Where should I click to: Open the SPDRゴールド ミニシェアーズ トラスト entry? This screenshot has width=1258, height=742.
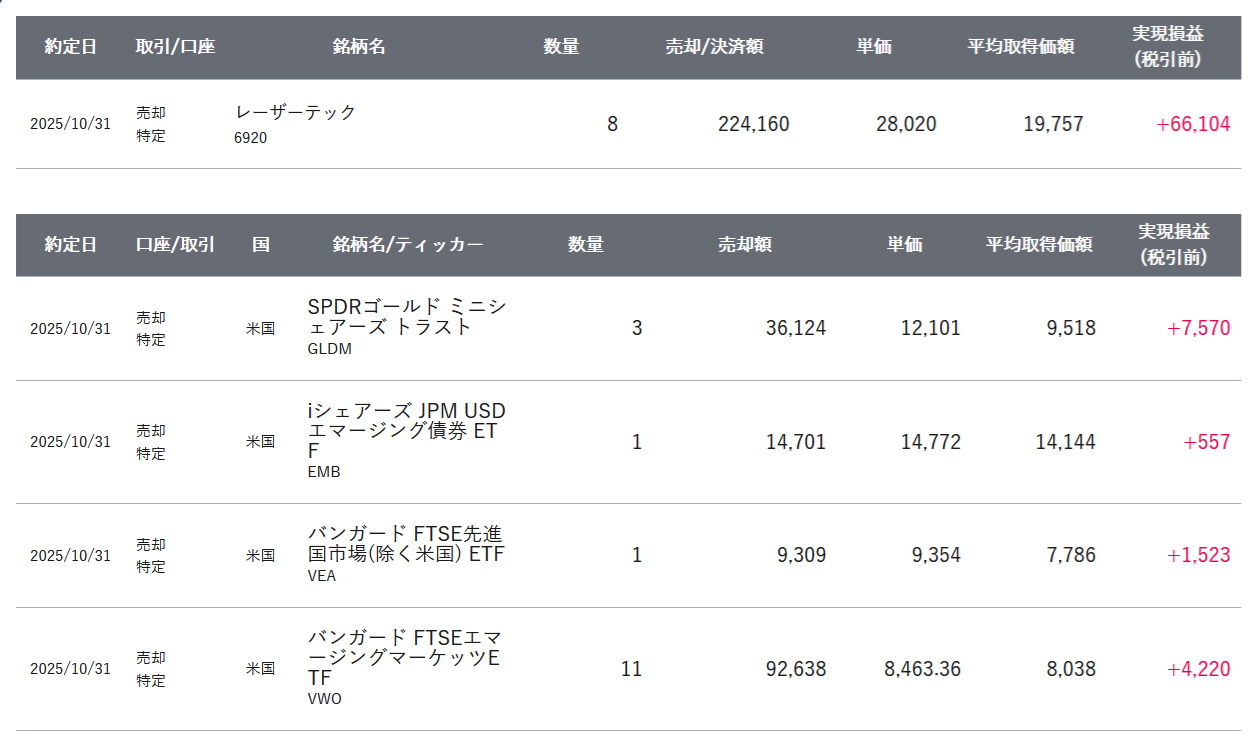pyautogui.click(x=406, y=316)
